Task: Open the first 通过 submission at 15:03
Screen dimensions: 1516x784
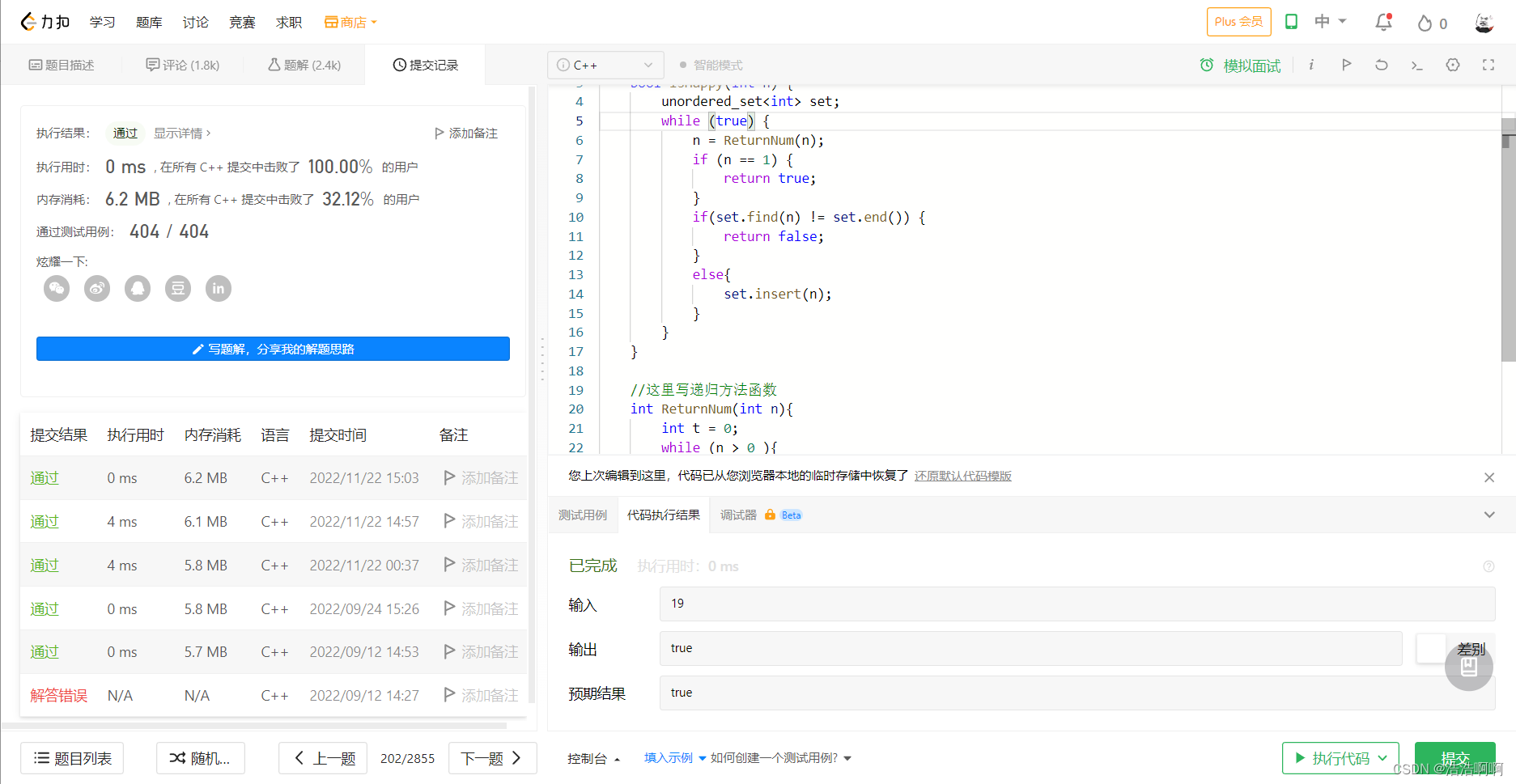Action: [x=45, y=478]
